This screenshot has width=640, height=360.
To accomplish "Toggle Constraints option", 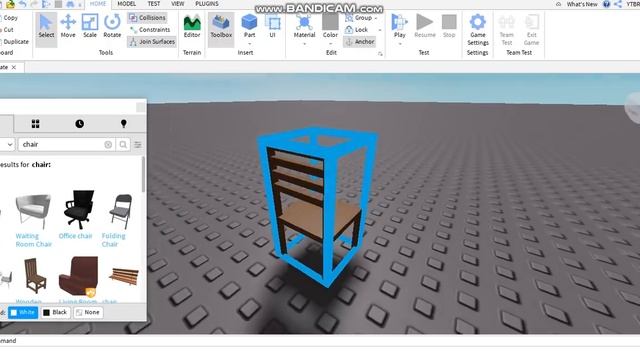I will tap(150, 30).
